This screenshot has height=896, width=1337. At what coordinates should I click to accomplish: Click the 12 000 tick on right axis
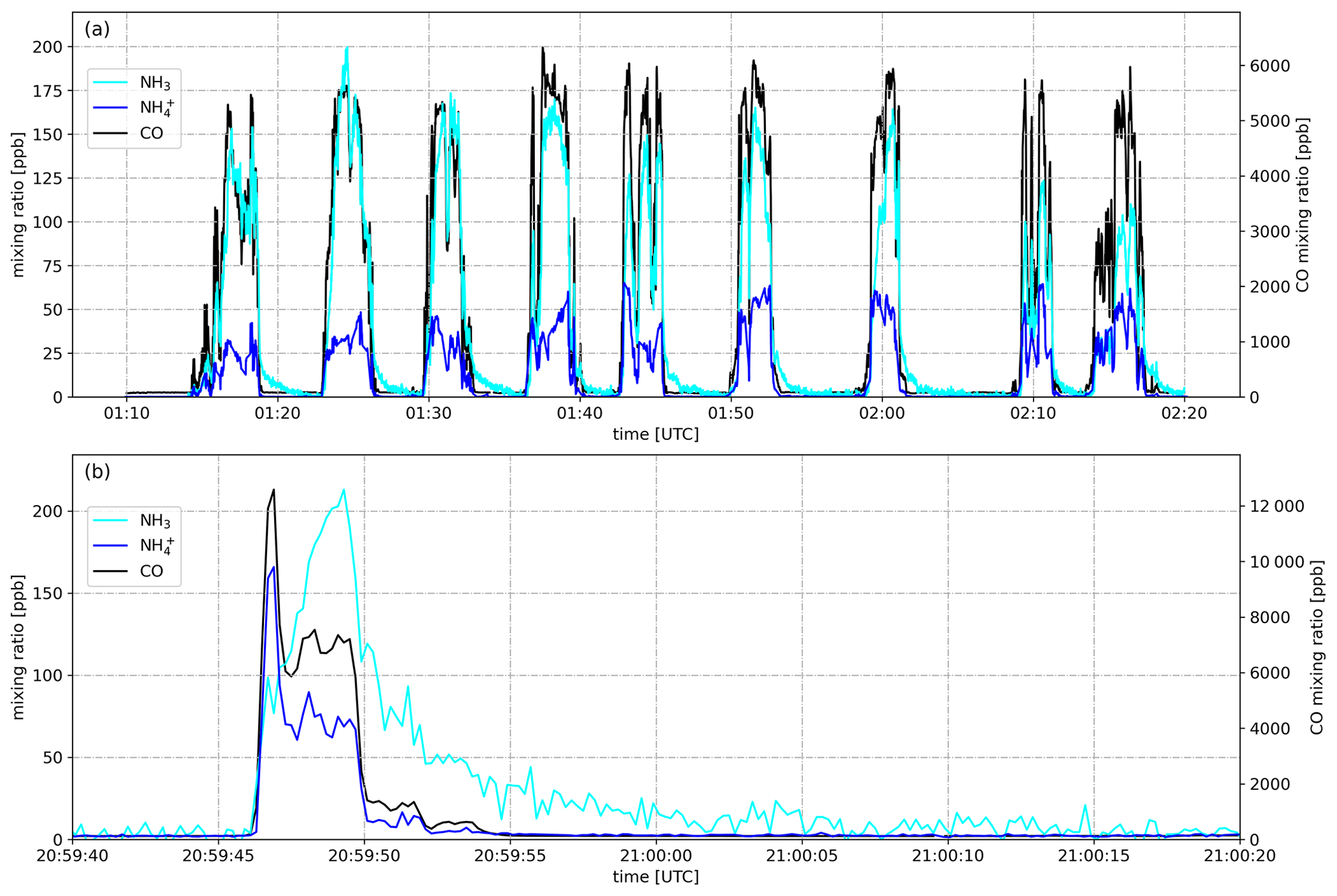click(1277, 507)
